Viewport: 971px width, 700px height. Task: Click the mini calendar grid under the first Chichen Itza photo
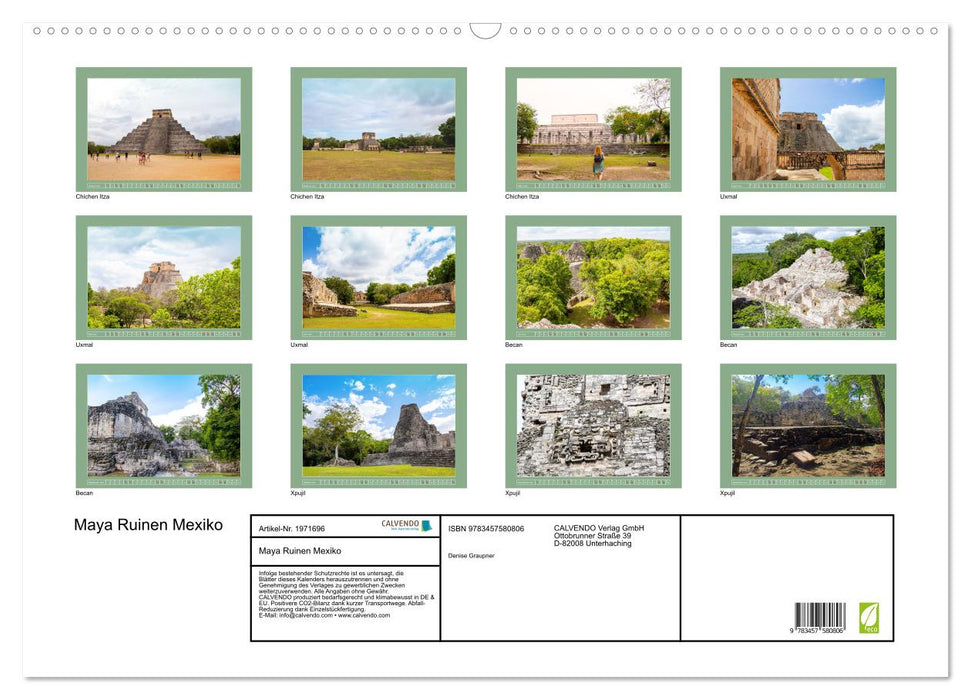[x=163, y=184]
